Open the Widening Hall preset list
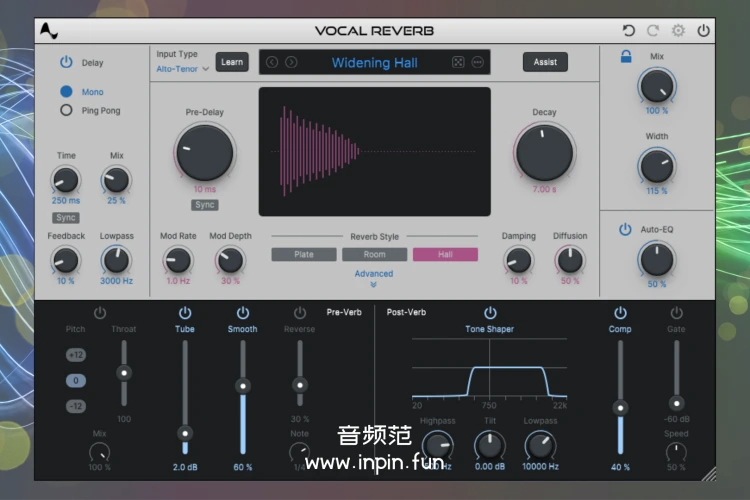Viewport: 750px width, 500px height. (374, 63)
